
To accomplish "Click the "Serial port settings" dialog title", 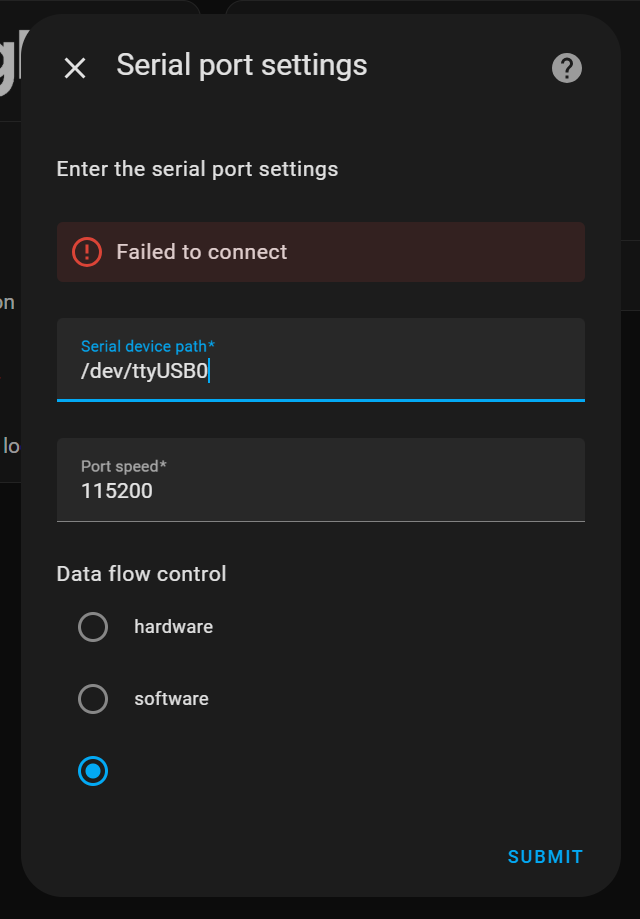I will pyautogui.click(x=241, y=66).
